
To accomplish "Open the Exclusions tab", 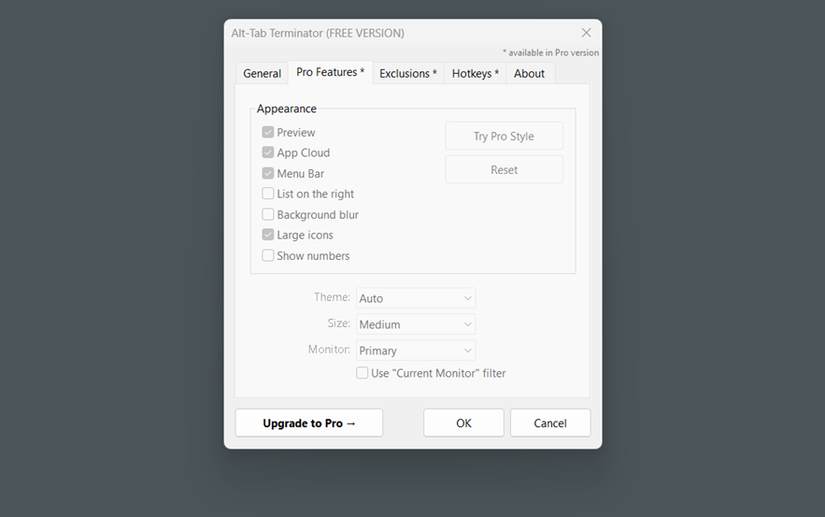I will pyautogui.click(x=408, y=74).
